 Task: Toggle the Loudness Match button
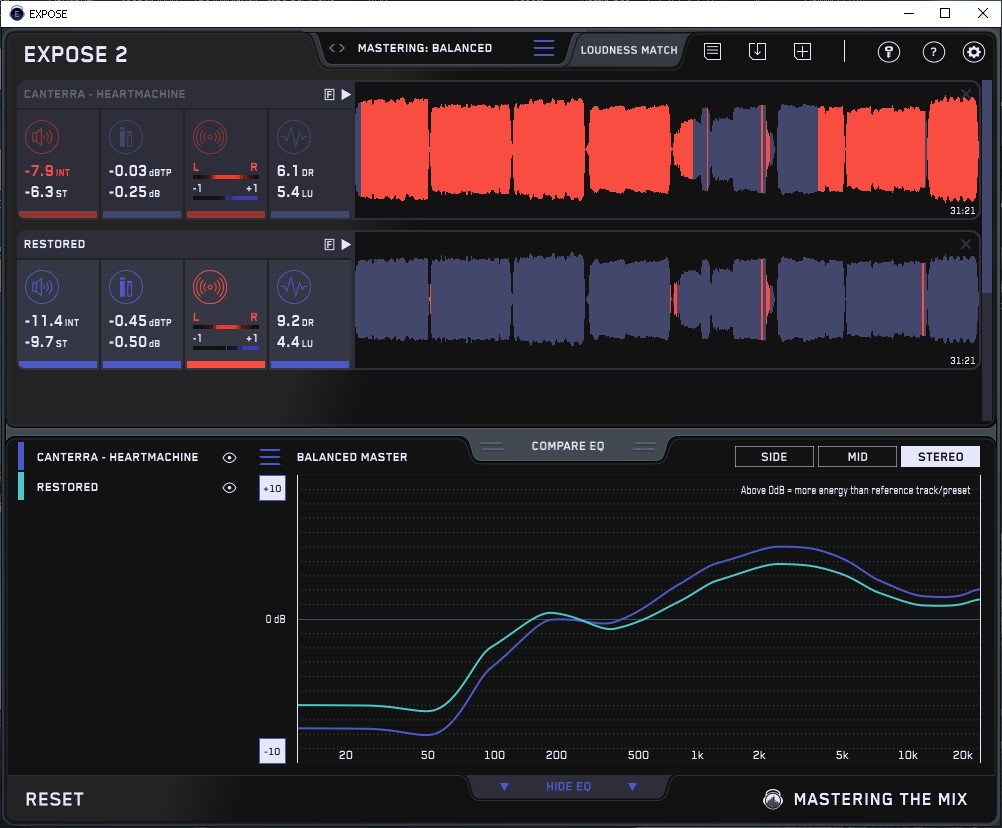point(629,49)
